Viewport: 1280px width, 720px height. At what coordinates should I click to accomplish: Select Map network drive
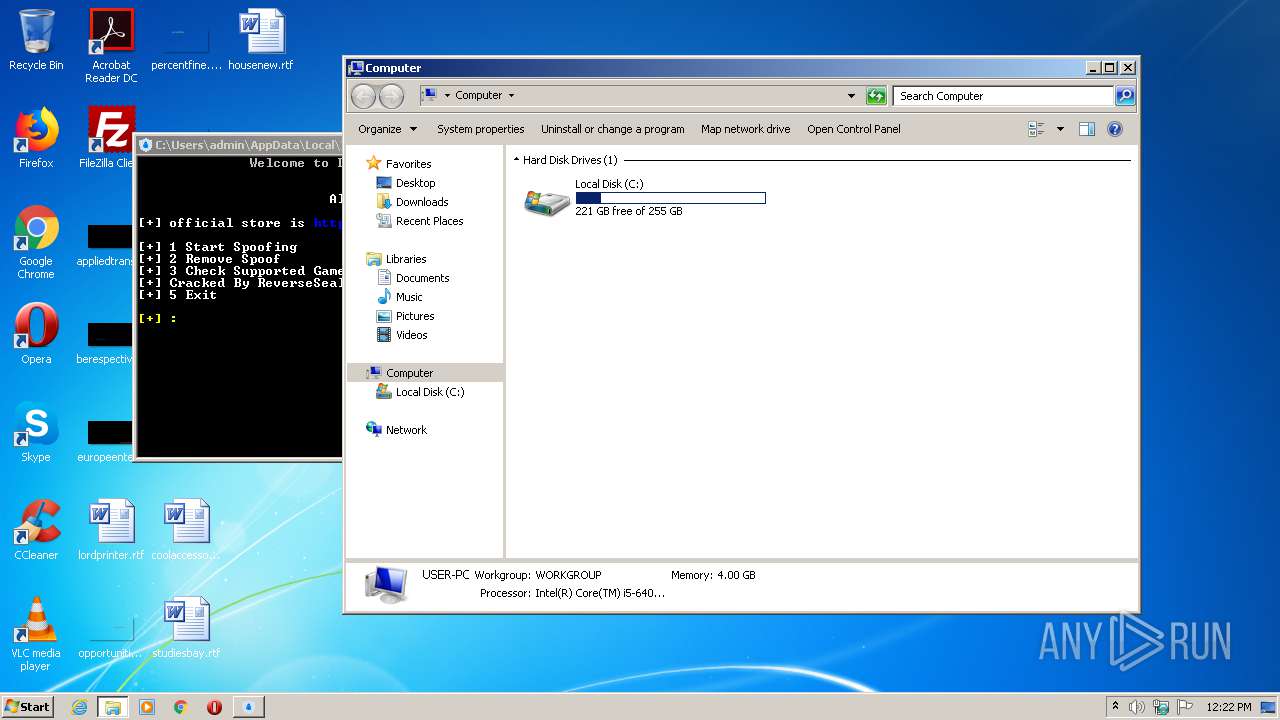point(745,129)
